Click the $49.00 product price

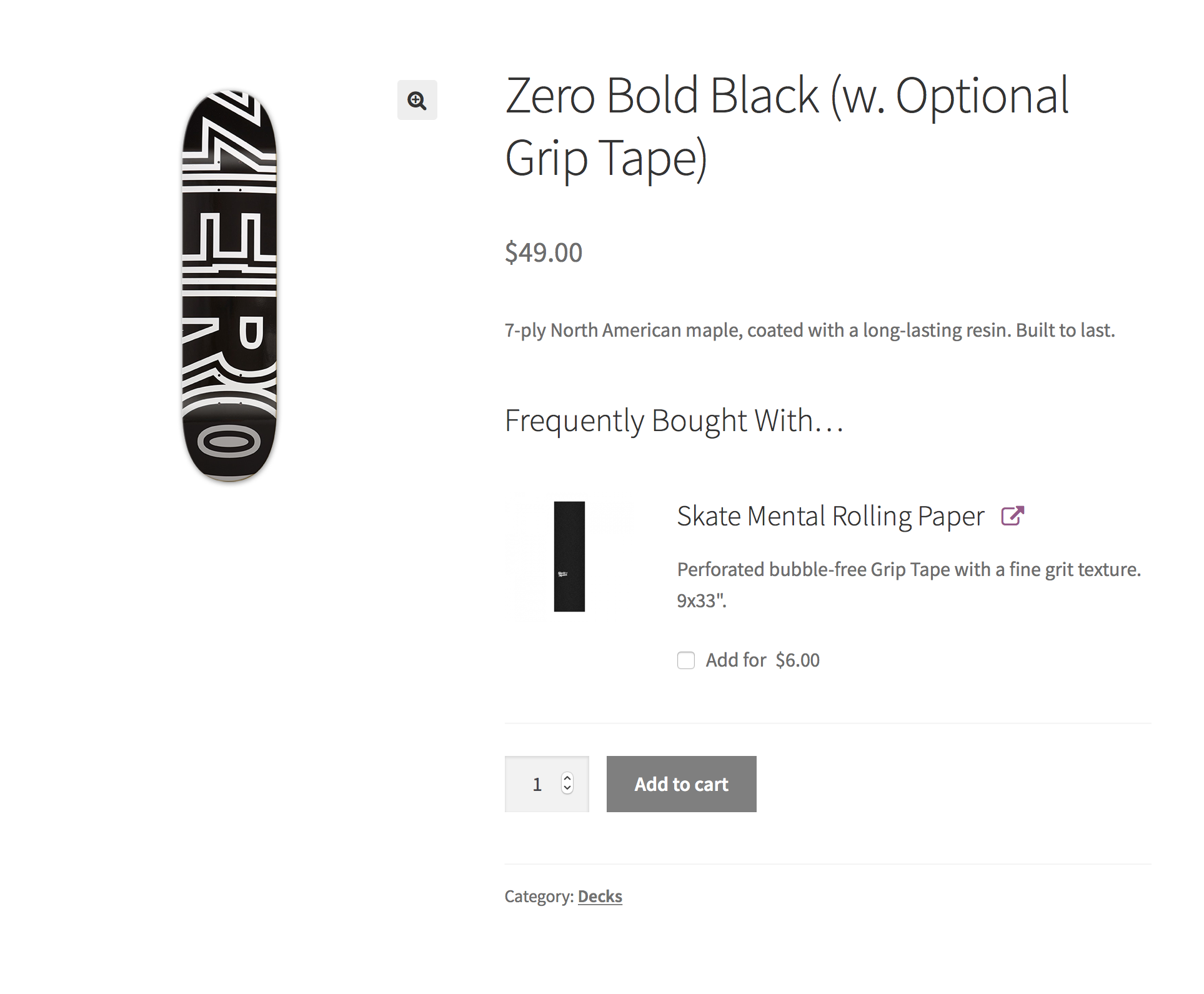pyautogui.click(x=544, y=252)
